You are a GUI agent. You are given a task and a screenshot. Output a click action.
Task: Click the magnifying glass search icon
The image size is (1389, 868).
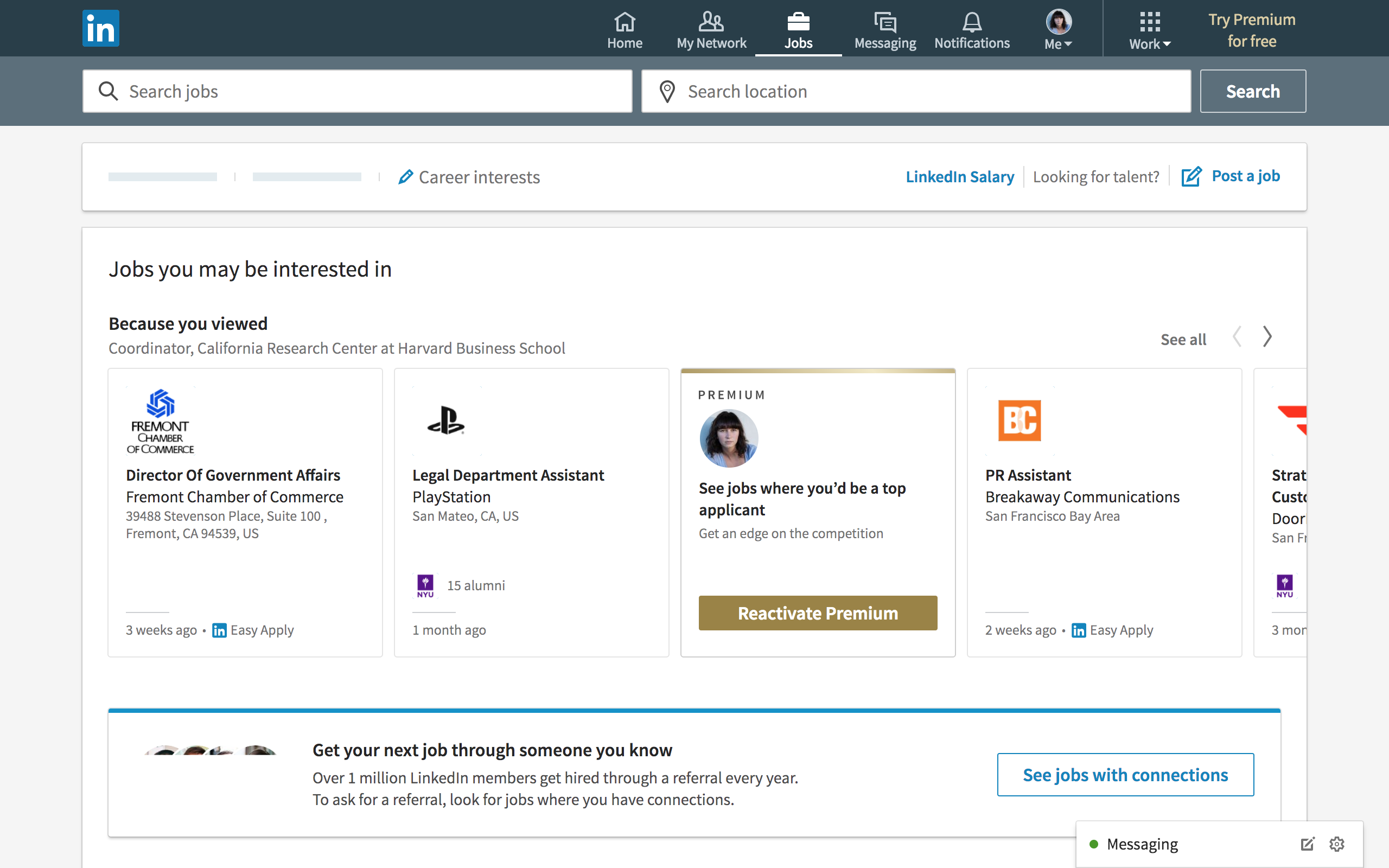(x=108, y=91)
